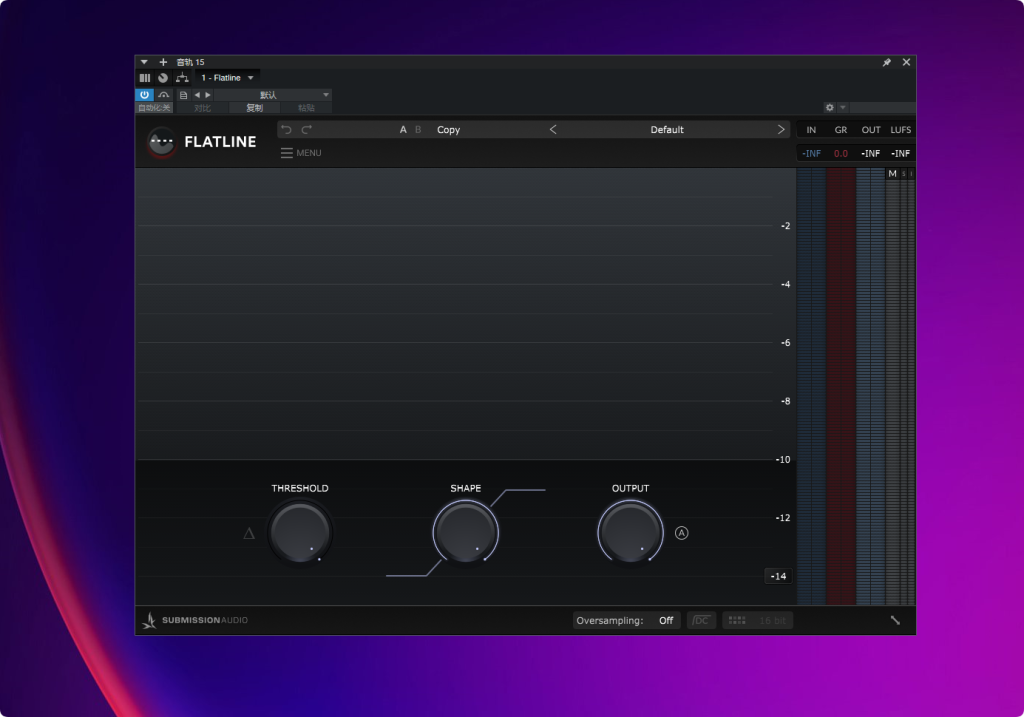
Task: Undo the last change with the undo arrow
Action: click(286, 129)
